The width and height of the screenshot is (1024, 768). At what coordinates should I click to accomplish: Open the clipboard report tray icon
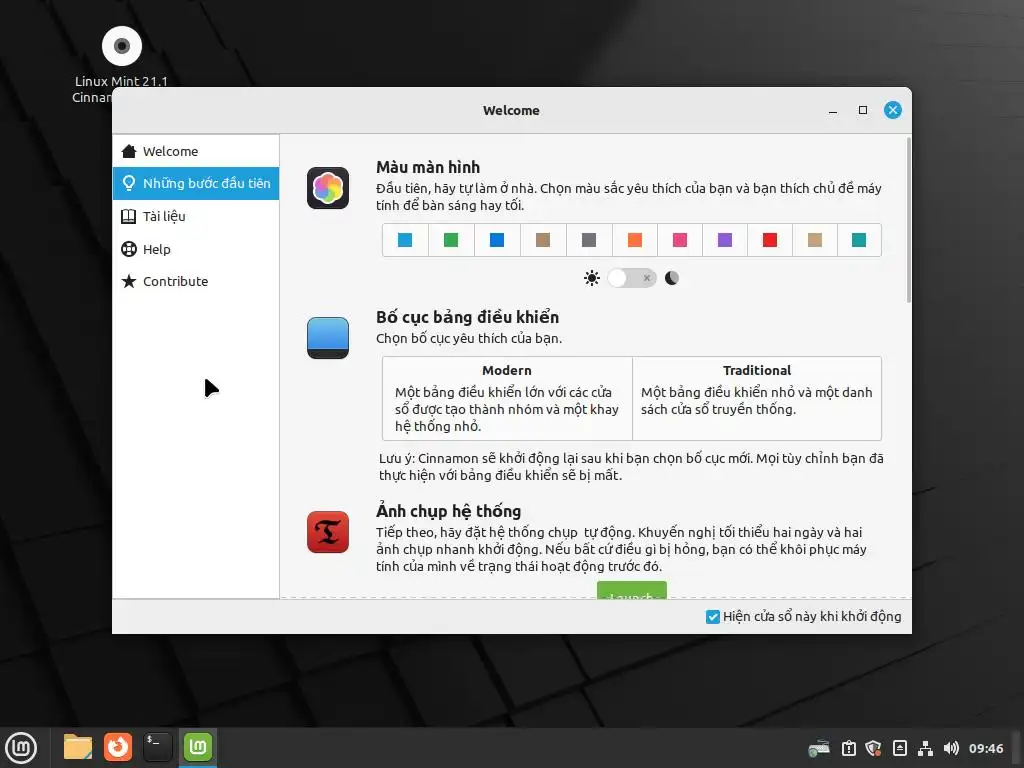pos(848,748)
